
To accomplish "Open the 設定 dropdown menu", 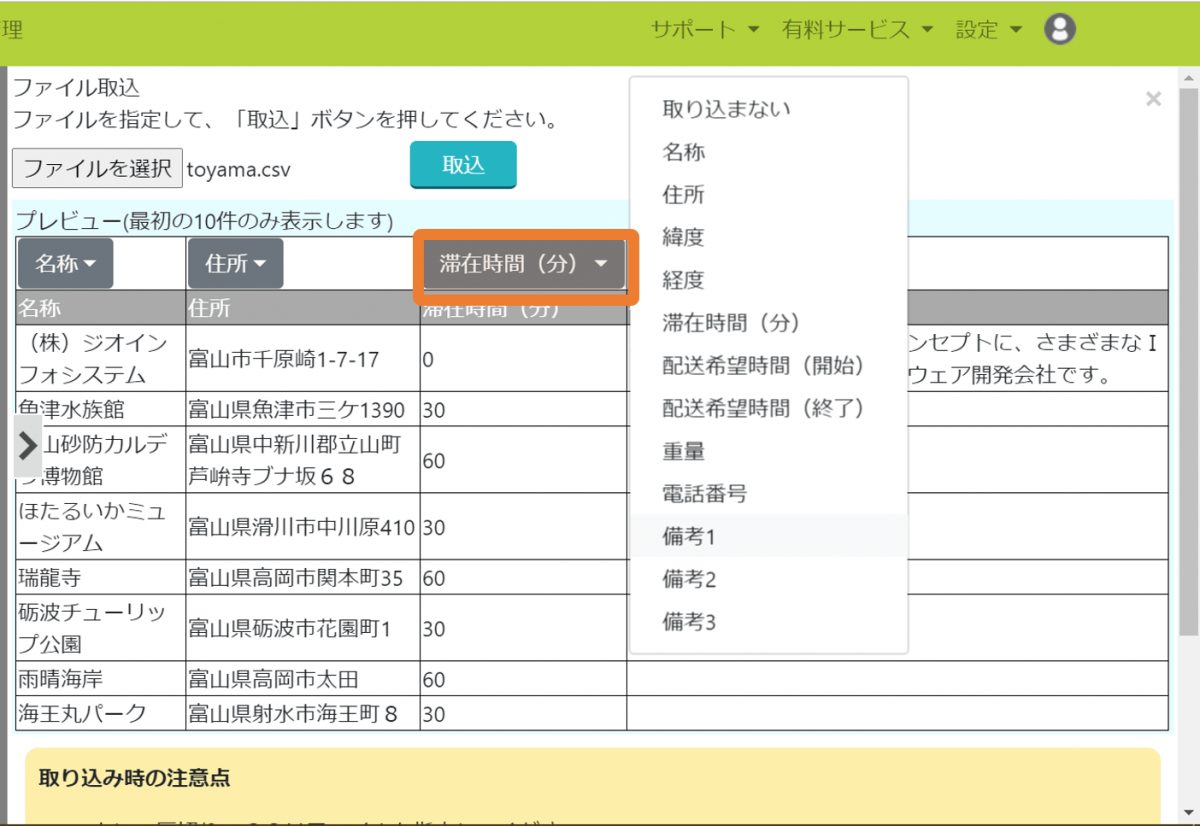I will point(988,29).
